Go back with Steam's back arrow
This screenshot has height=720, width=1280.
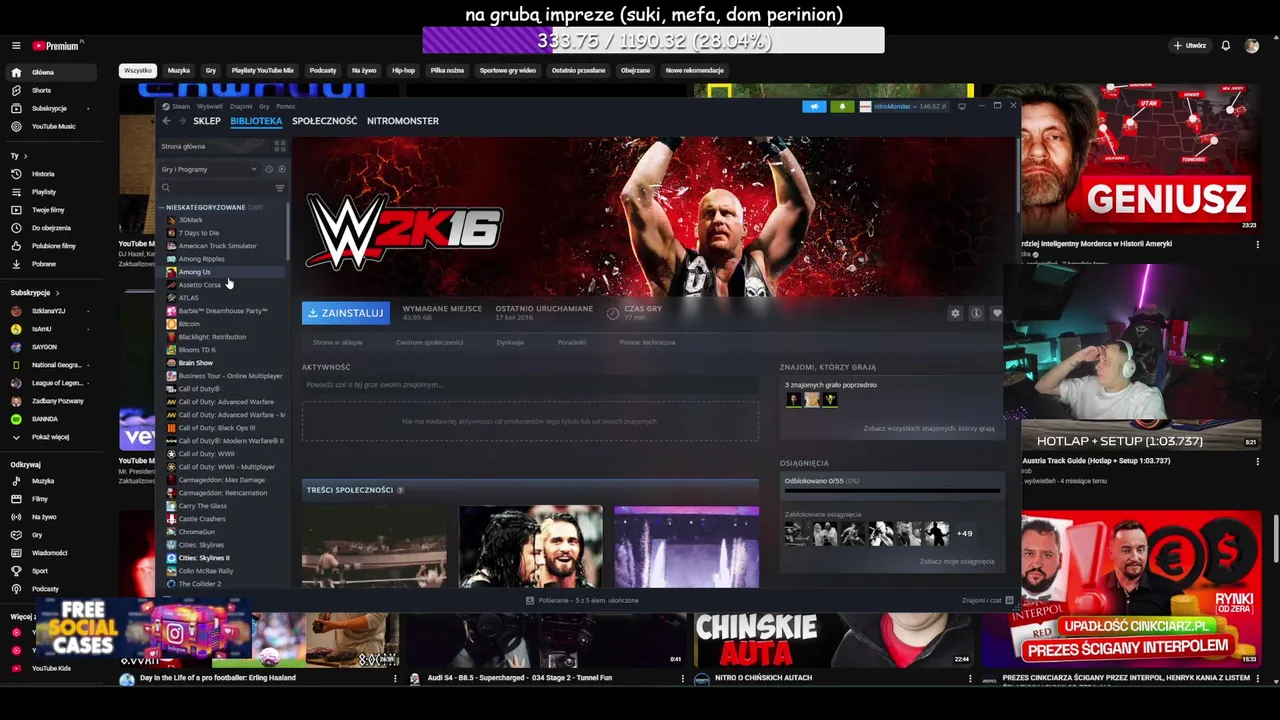(167, 121)
